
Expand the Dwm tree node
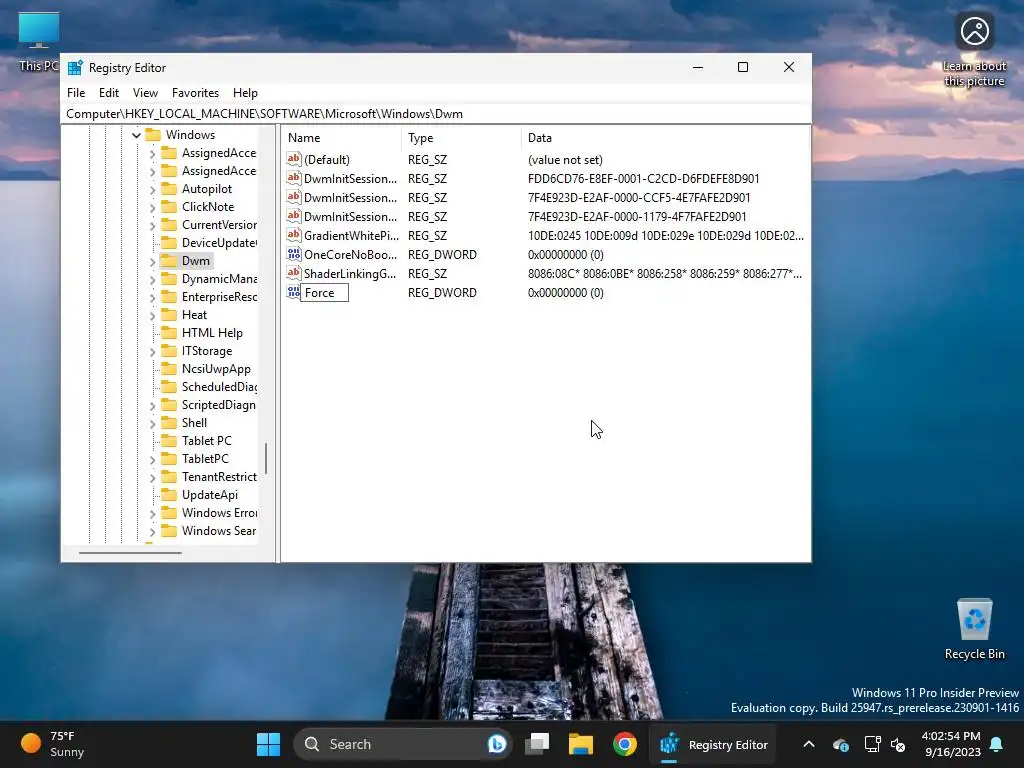pos(152,261)
